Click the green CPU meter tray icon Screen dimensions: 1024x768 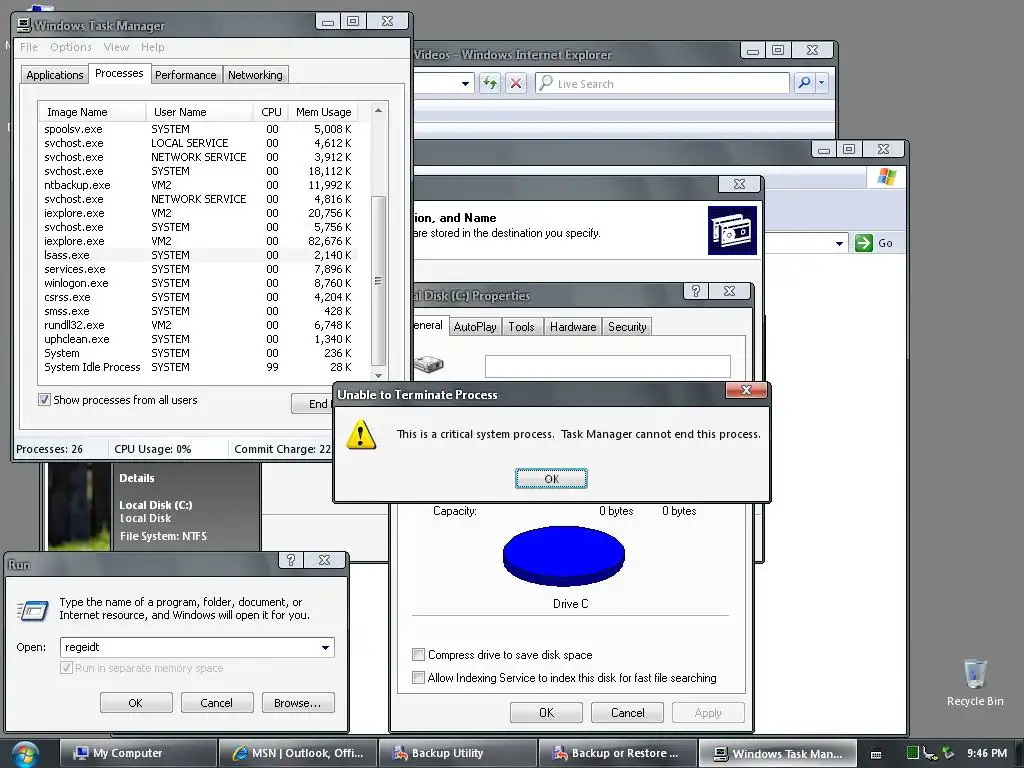(x=912, y=753)
